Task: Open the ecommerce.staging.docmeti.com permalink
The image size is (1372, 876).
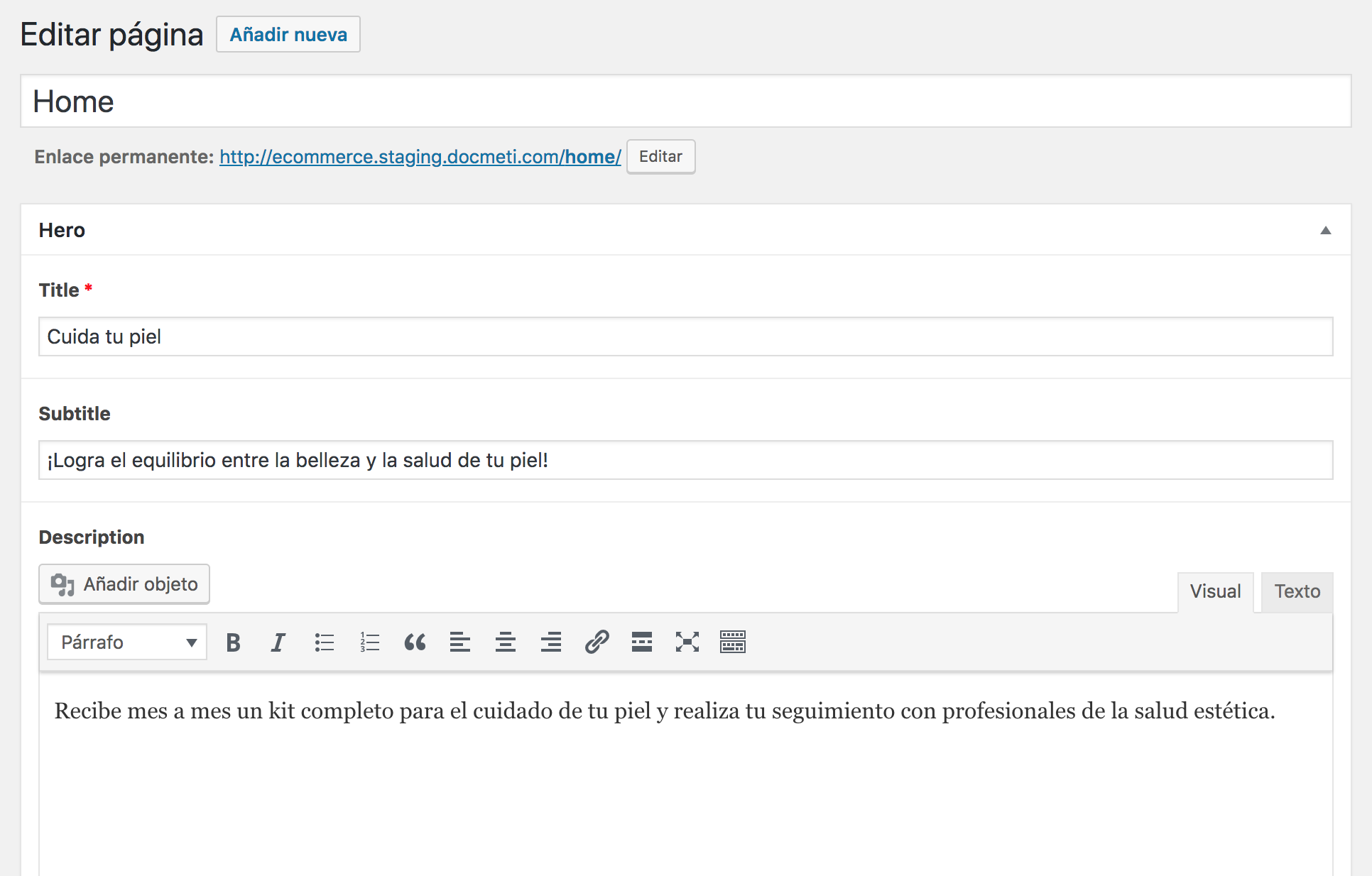Action: [420, 157]
